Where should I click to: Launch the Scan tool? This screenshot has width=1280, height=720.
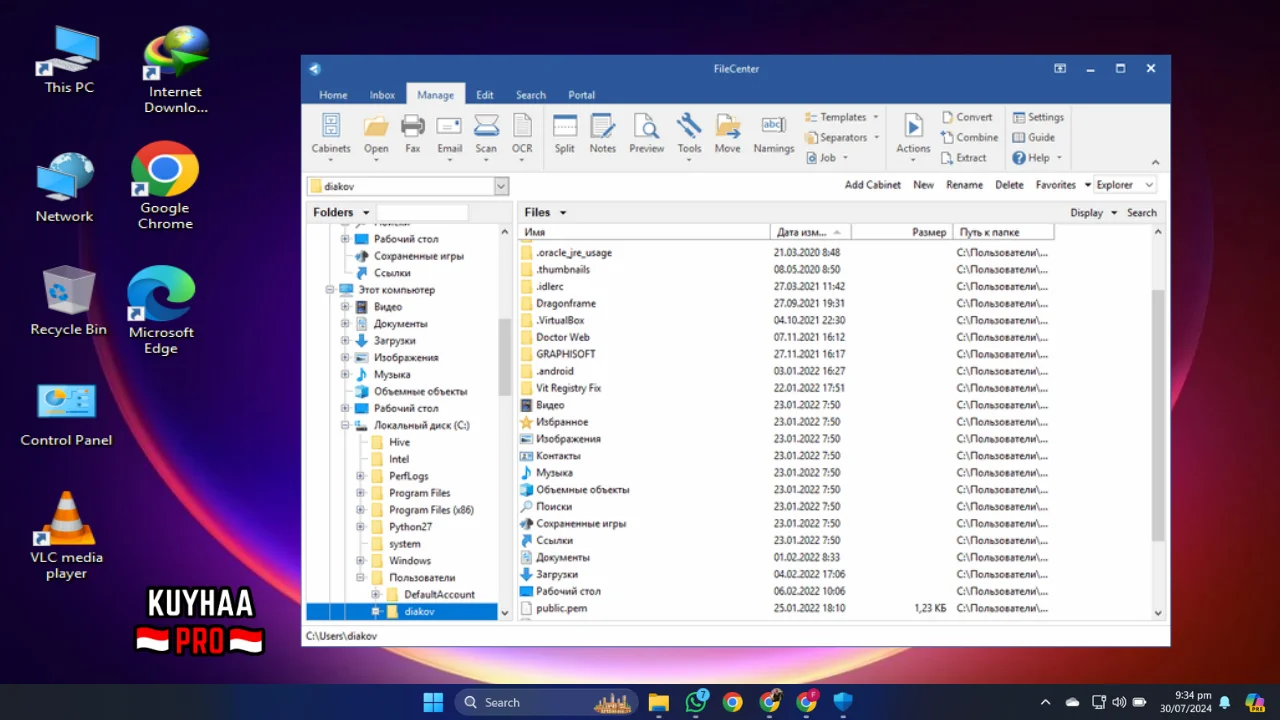click(x=486, y=134)
